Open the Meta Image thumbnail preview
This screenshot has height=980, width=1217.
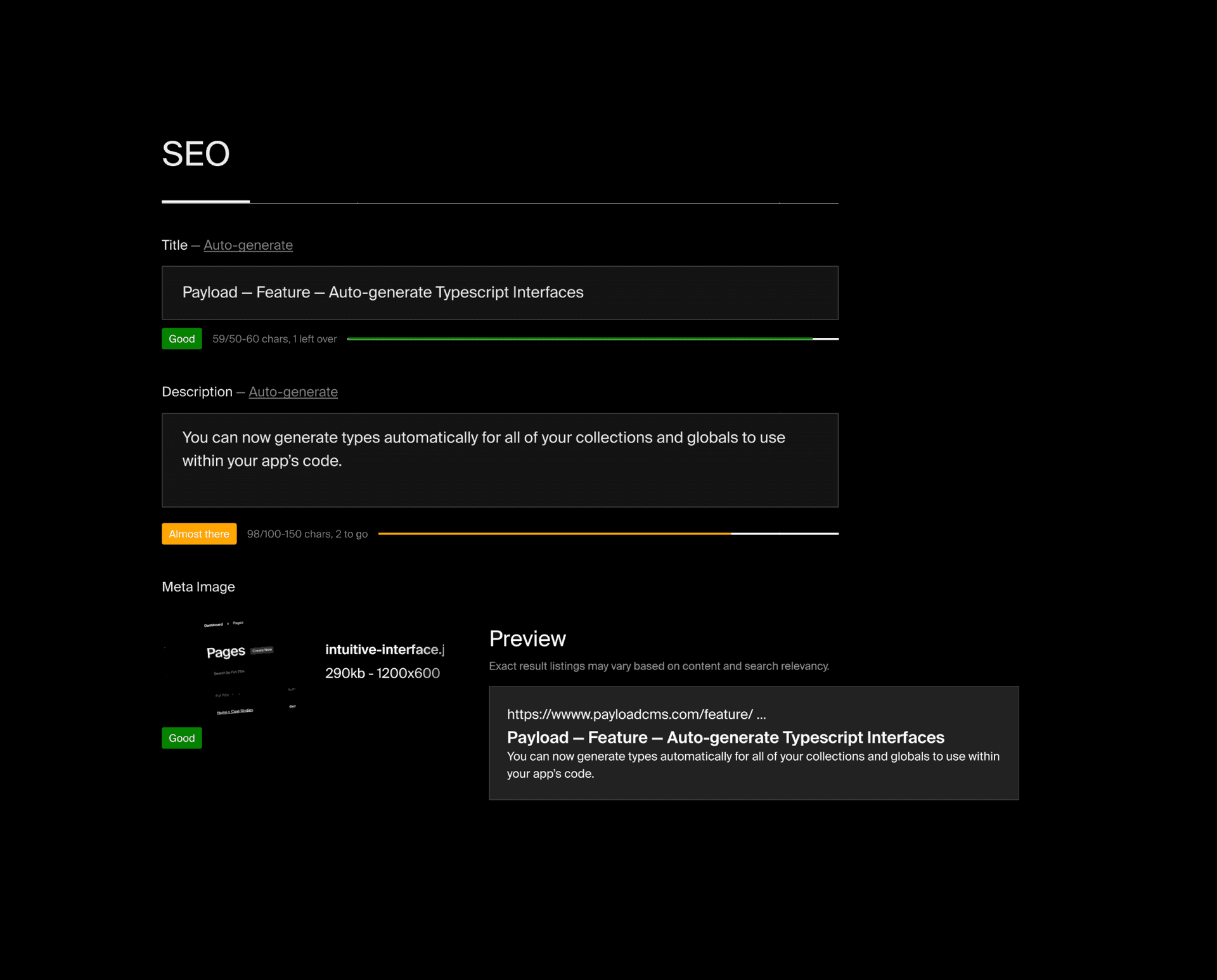tap(232, 667)
